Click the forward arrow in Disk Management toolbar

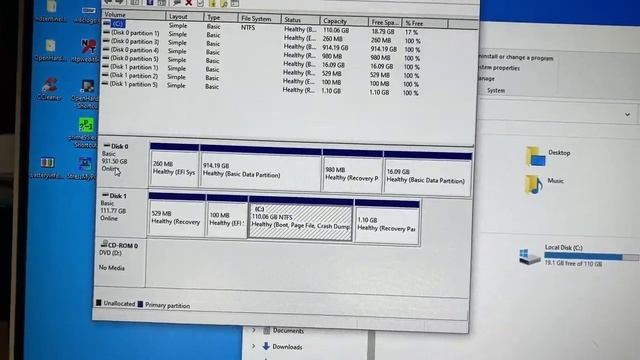120,2
